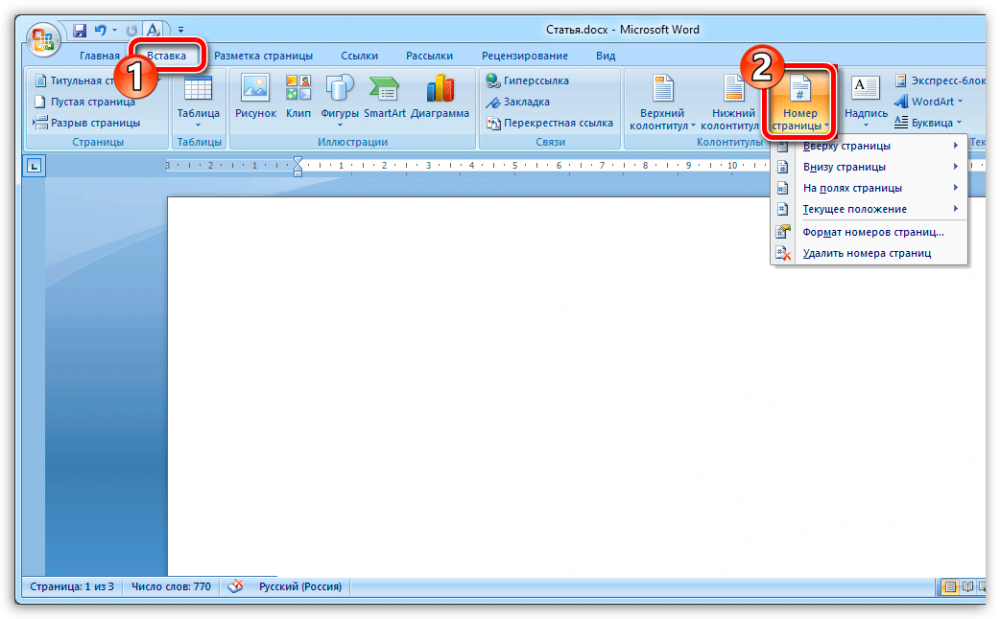Open the Таблица insert menu
This screenshot has height=619, width=1000.
[x=198, y=102]
